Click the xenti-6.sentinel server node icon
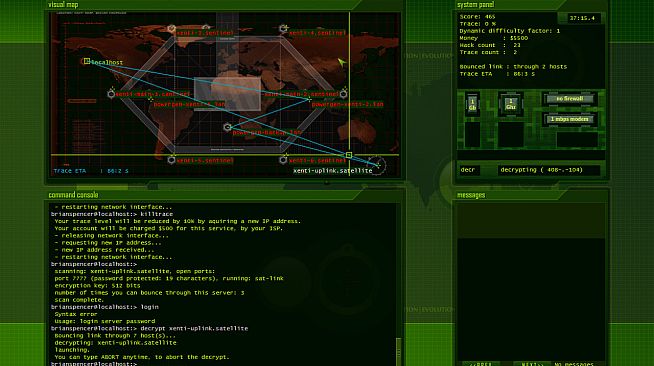 (x=283, y=160)
